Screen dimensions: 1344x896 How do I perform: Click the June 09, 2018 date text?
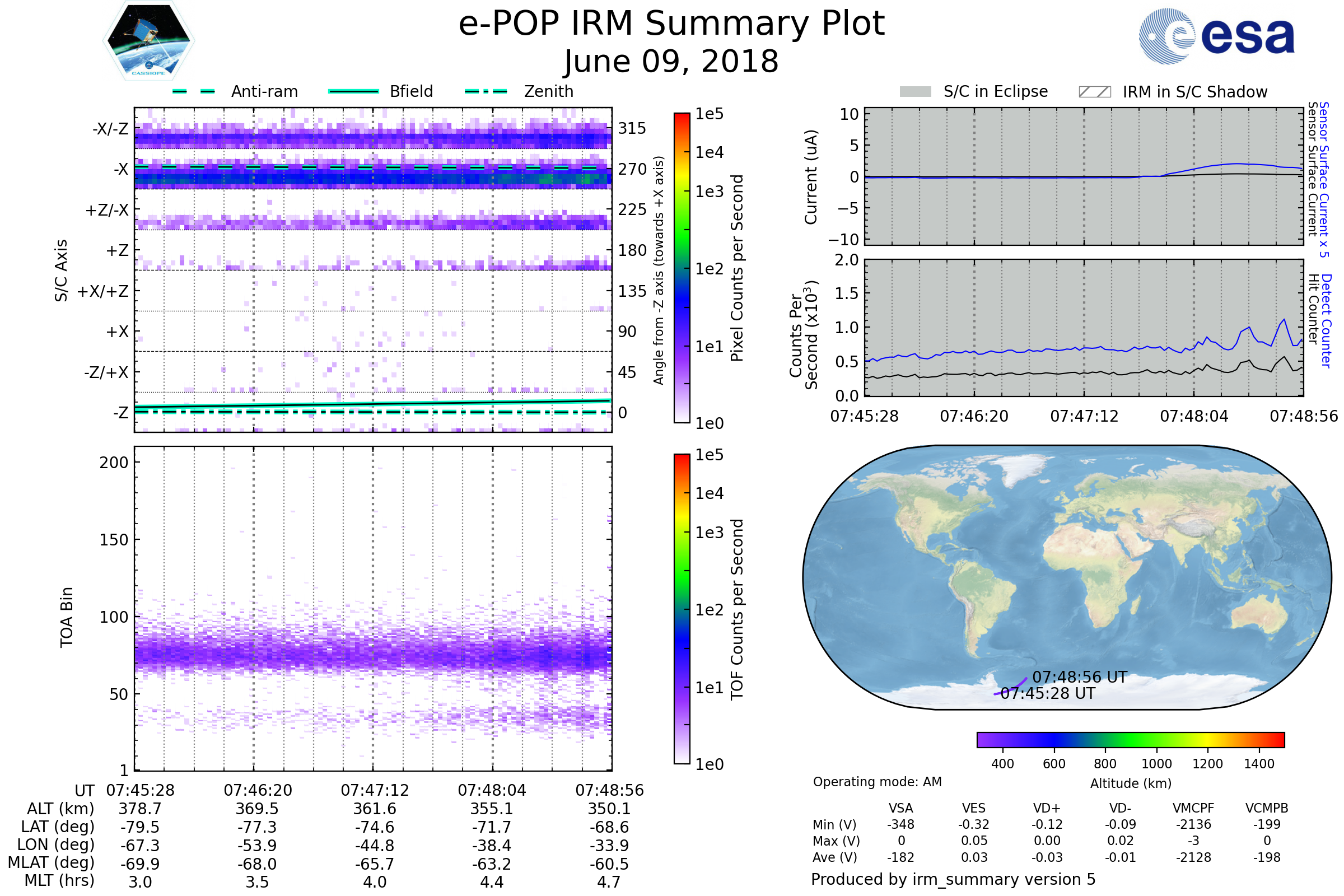click(671, 62)
